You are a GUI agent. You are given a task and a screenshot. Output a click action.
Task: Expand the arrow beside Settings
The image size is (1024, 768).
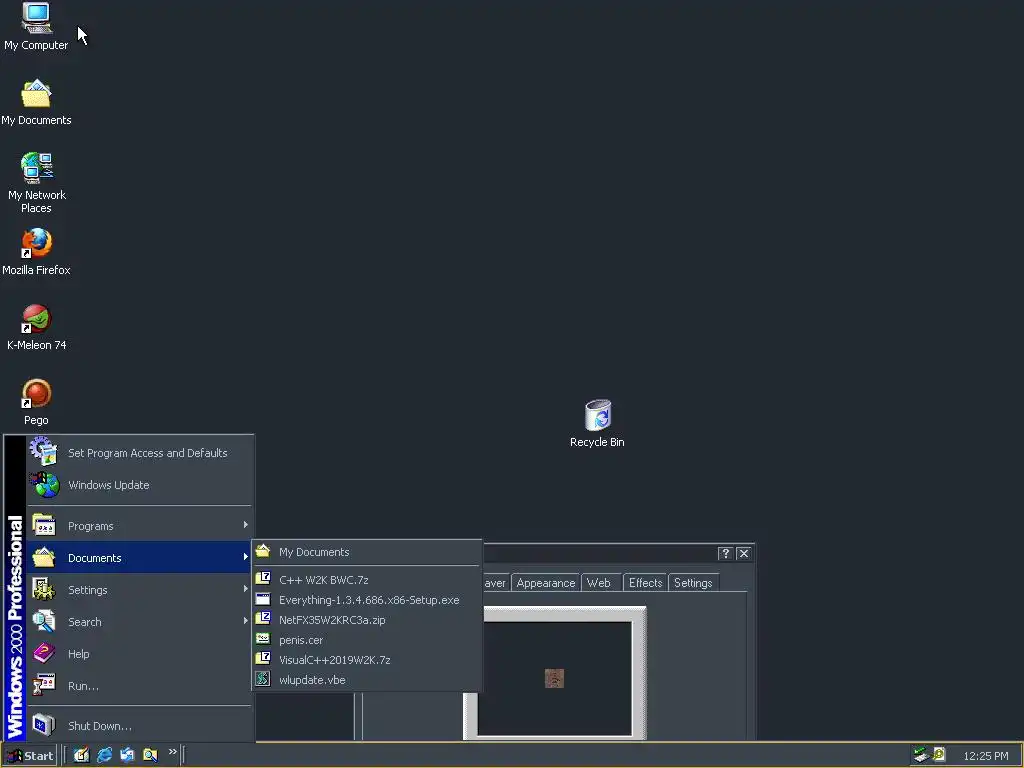pos(246,589)
